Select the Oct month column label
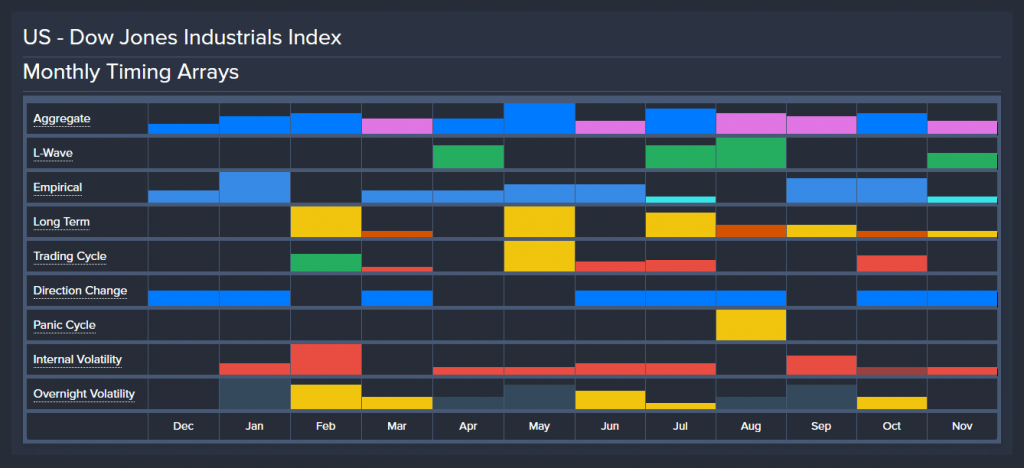The width and height of the screenshot is (1024, 468). coord(891,426)
